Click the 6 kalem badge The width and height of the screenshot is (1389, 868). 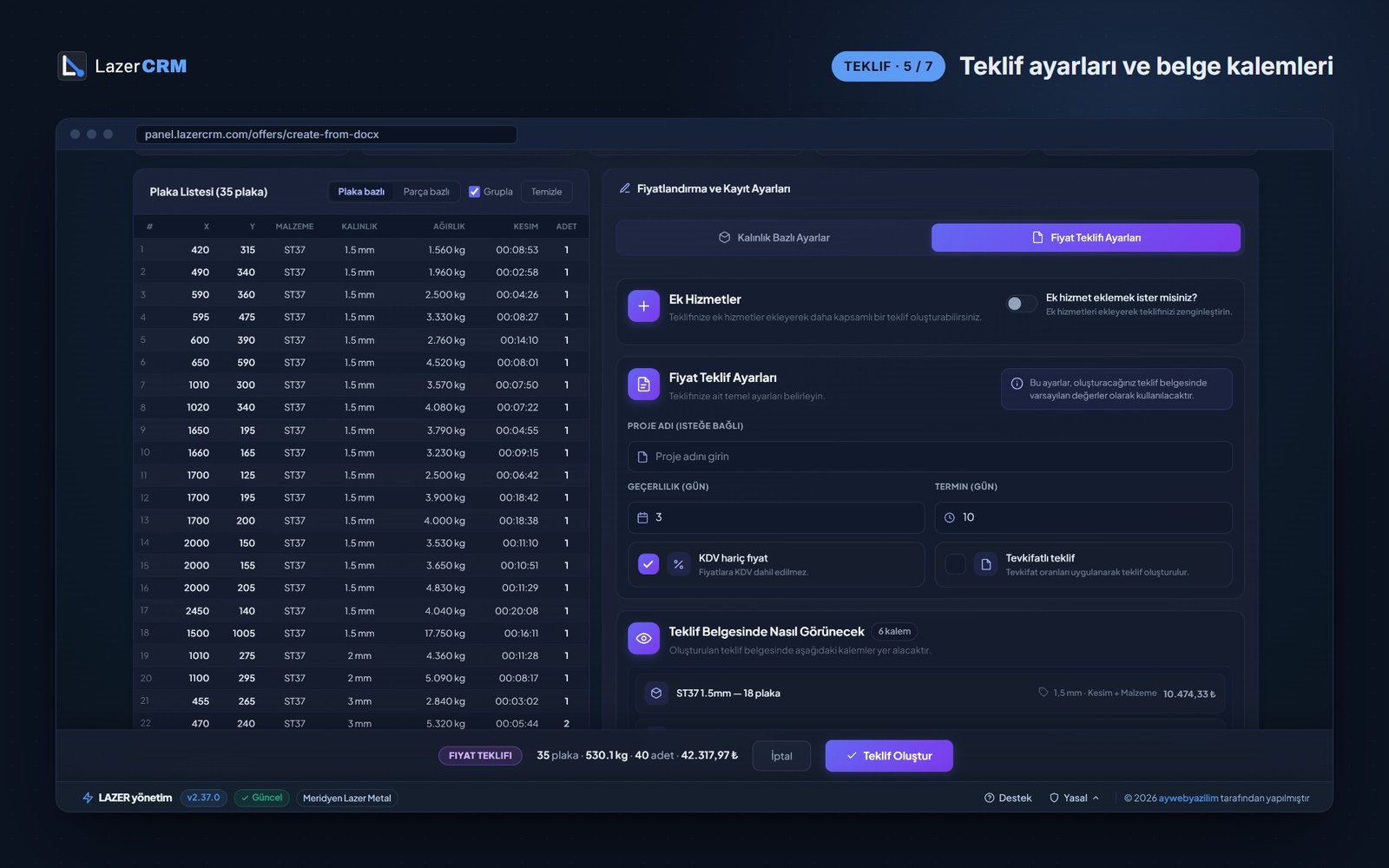894,631
